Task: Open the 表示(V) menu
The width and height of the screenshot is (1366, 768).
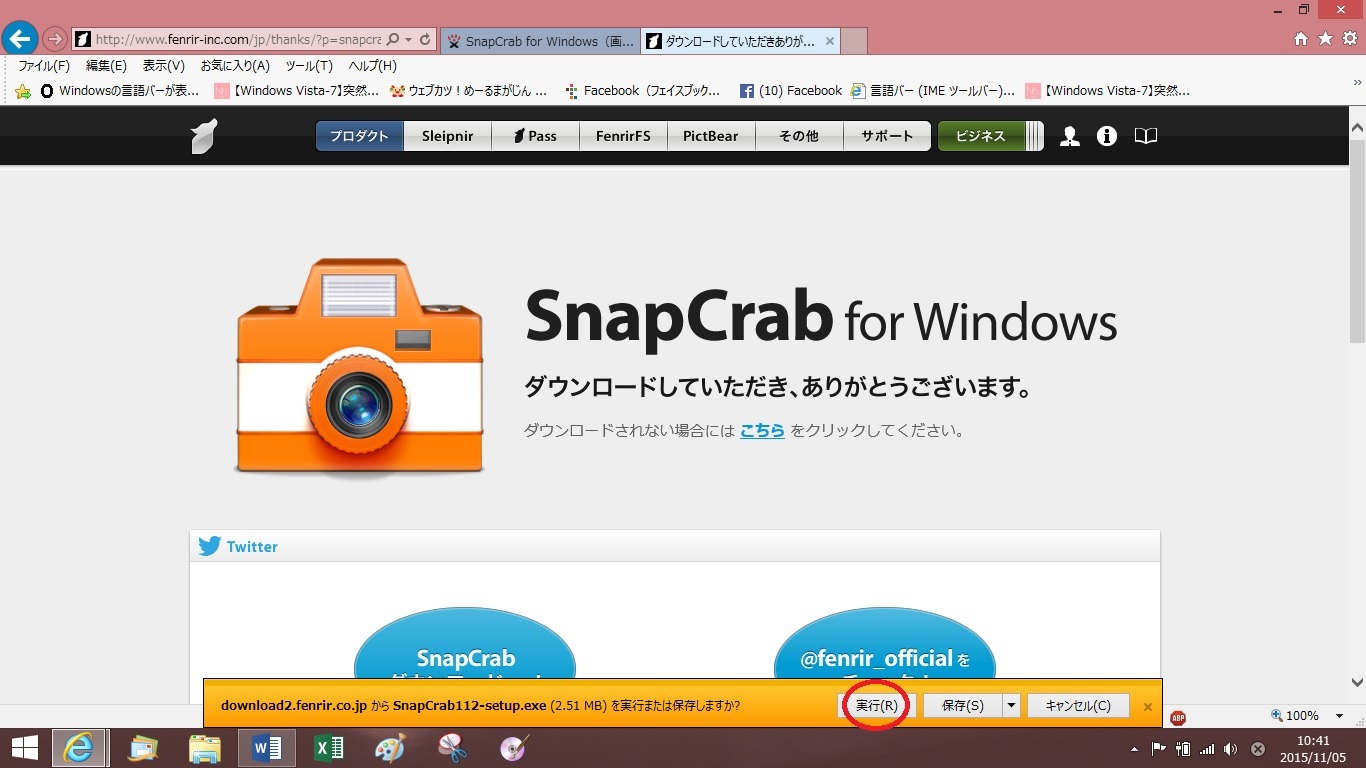Action: click(163, 66)
